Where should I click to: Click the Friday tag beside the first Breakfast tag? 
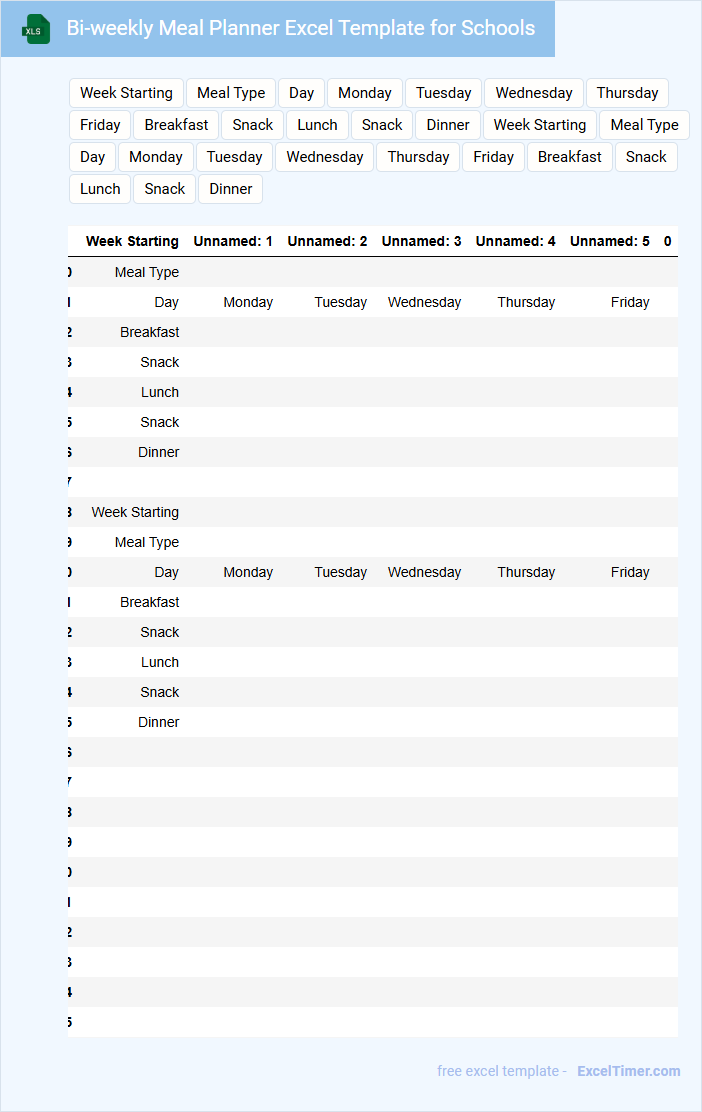100,125
